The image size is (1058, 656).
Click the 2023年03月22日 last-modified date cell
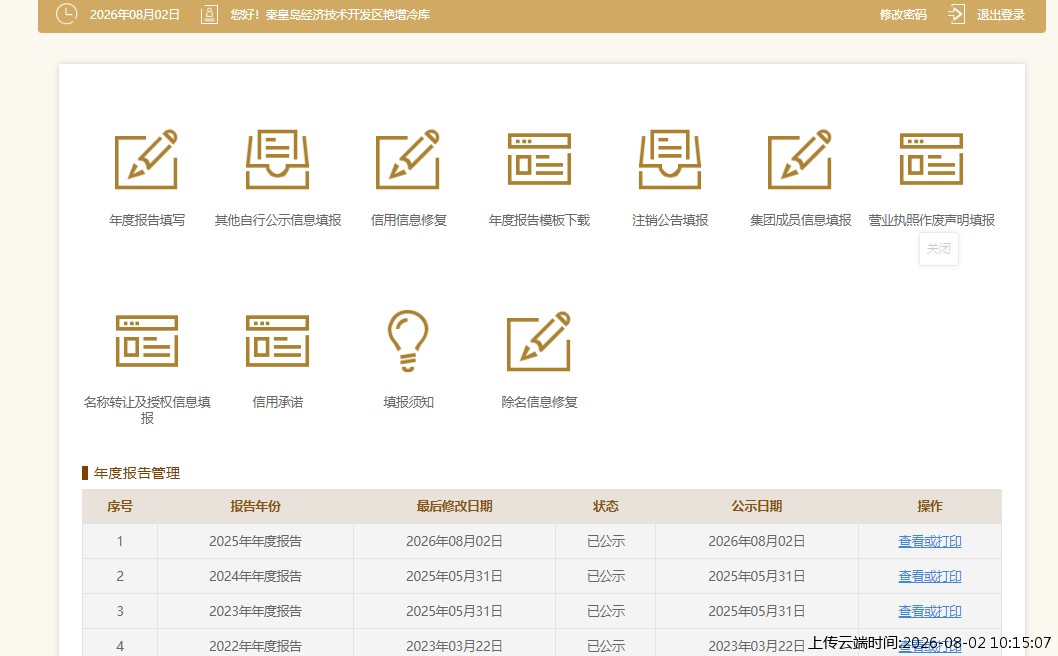tap(454, 643)
